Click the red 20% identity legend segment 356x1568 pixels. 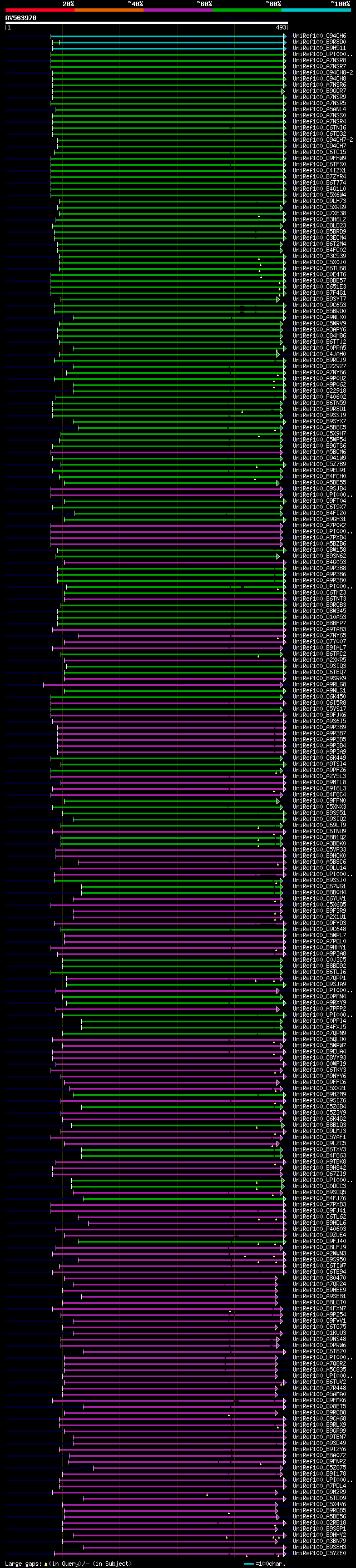pyautogui.click(x=39, y=10)
